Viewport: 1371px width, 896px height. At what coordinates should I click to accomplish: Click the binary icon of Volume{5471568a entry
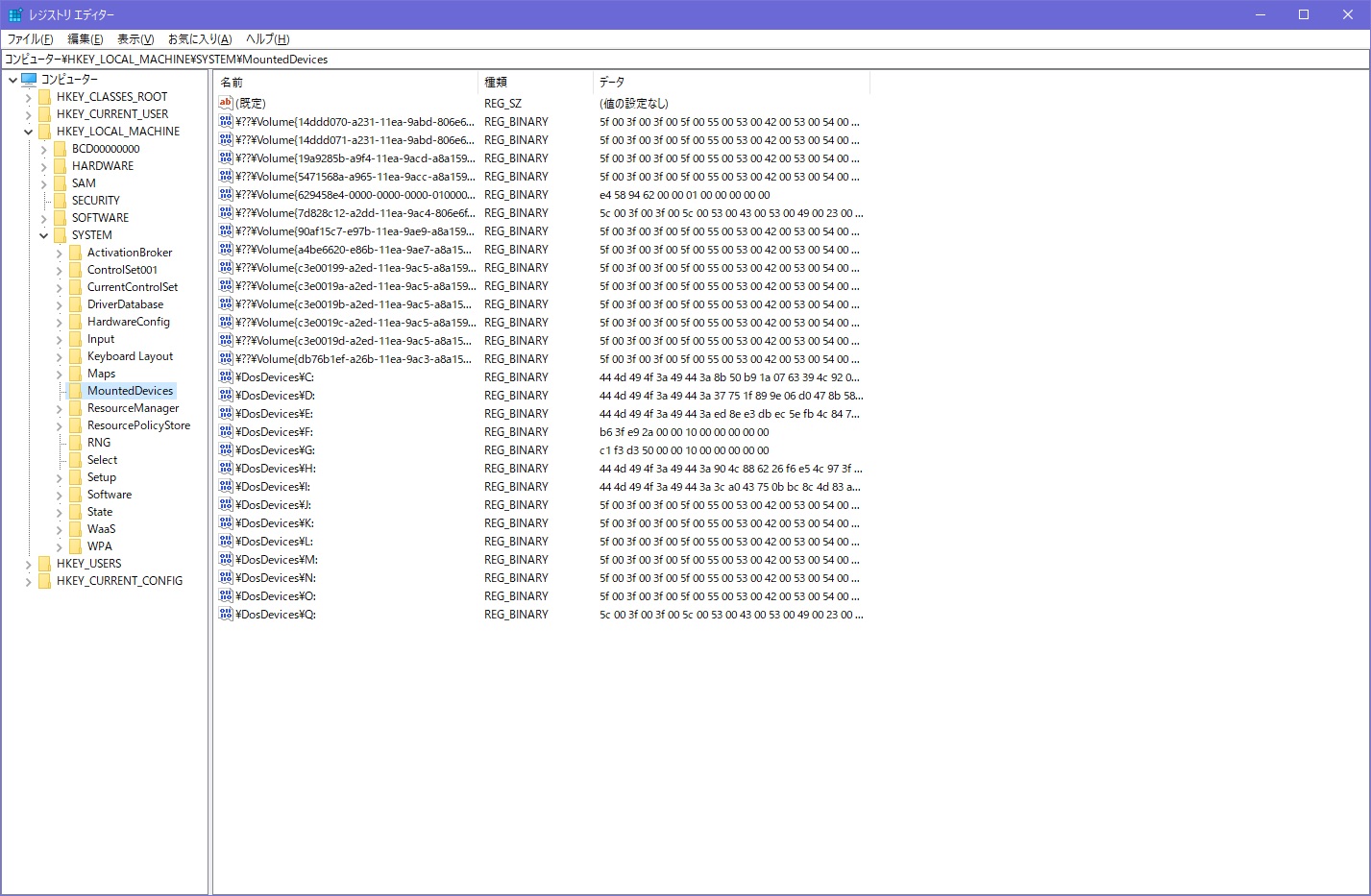pyautogui.click(x=226, y=176)
